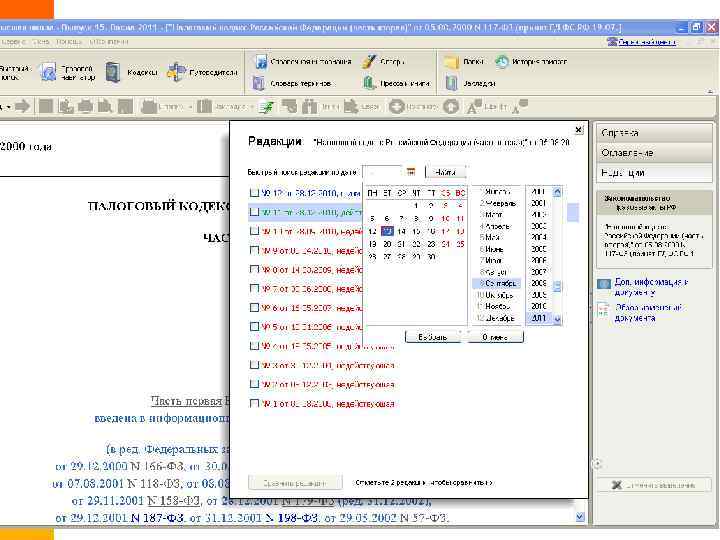Check edition № 7 недействующая checkbox
The image size is (720, 540).
pyautogui.click(x=254, y=288)
